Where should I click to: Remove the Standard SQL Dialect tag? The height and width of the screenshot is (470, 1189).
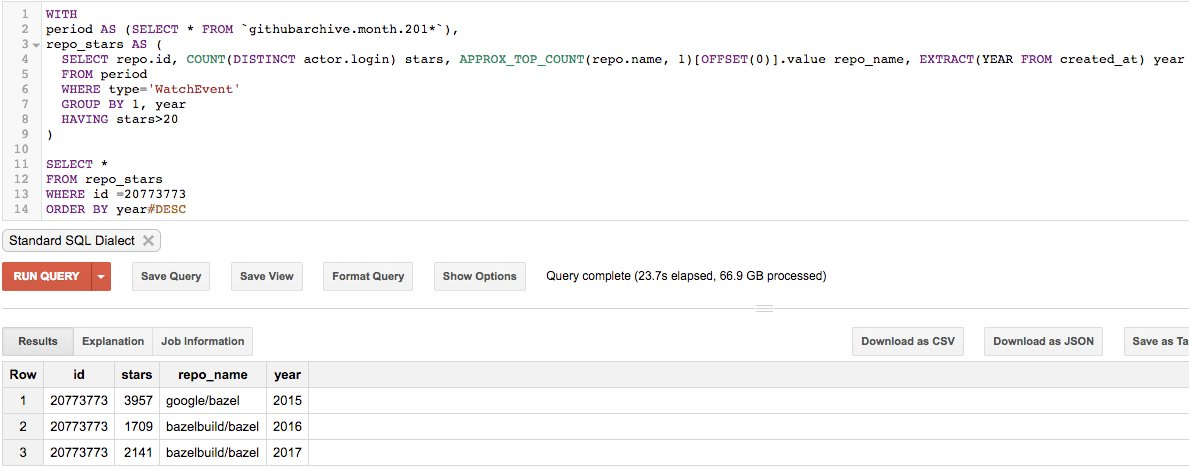pos(148,241)
